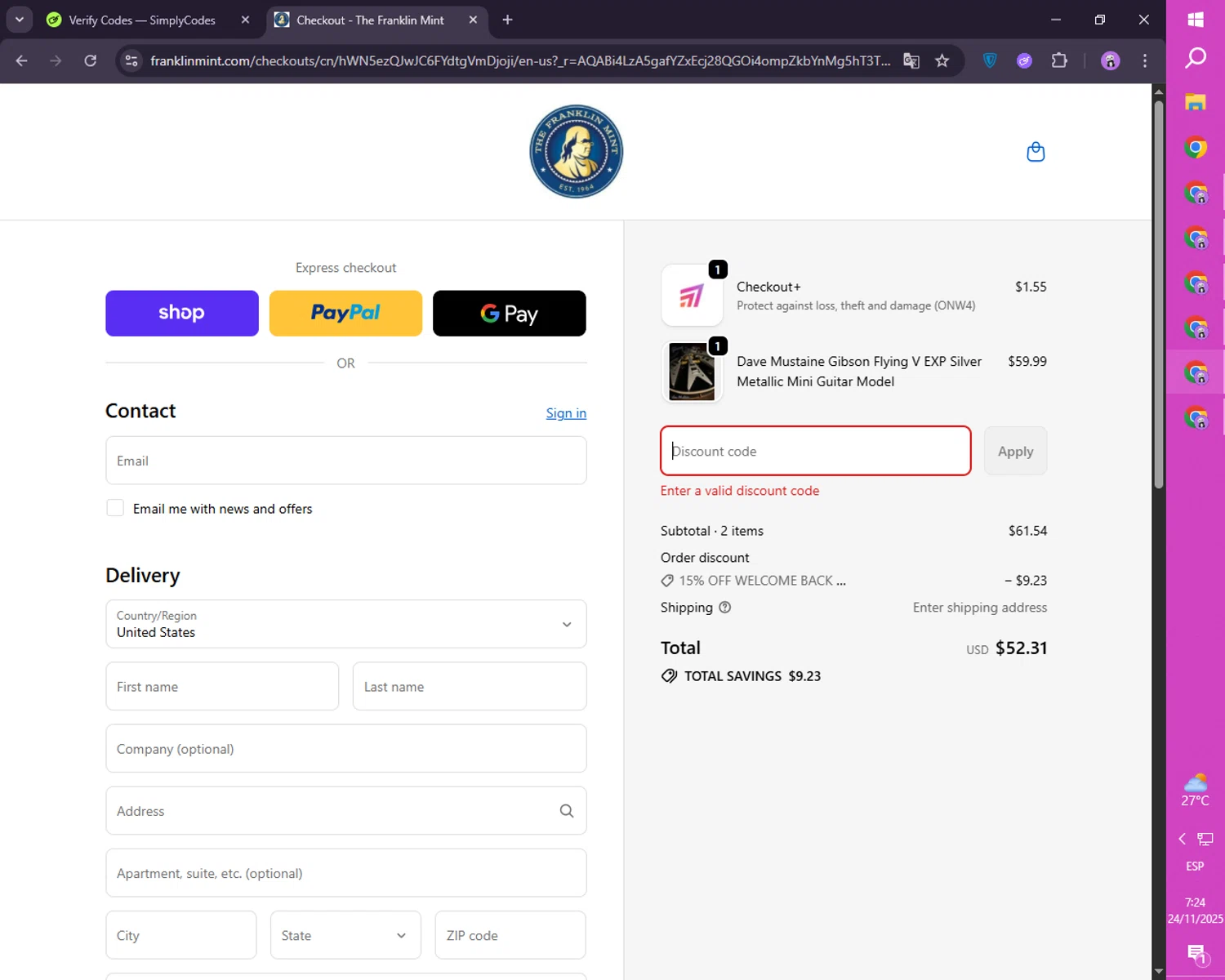The height and width of the screenshot is (980, 1225).
Task: Open the Bitwarden shield extension icon
Action: click(x=990, y=60)
